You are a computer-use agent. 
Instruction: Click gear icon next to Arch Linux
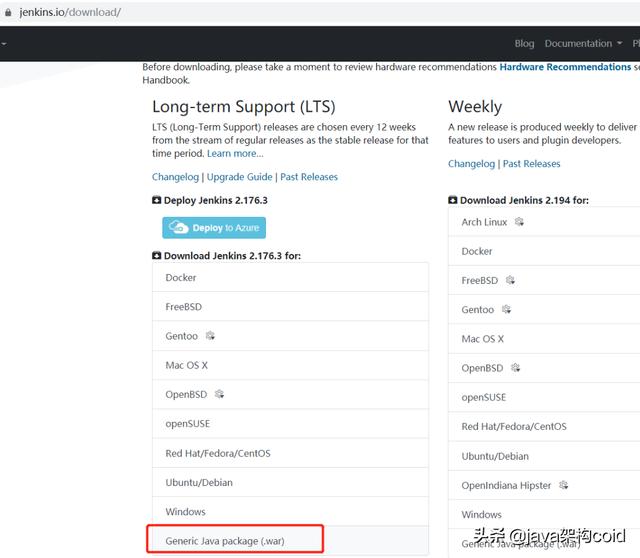(x=519, y=222)
